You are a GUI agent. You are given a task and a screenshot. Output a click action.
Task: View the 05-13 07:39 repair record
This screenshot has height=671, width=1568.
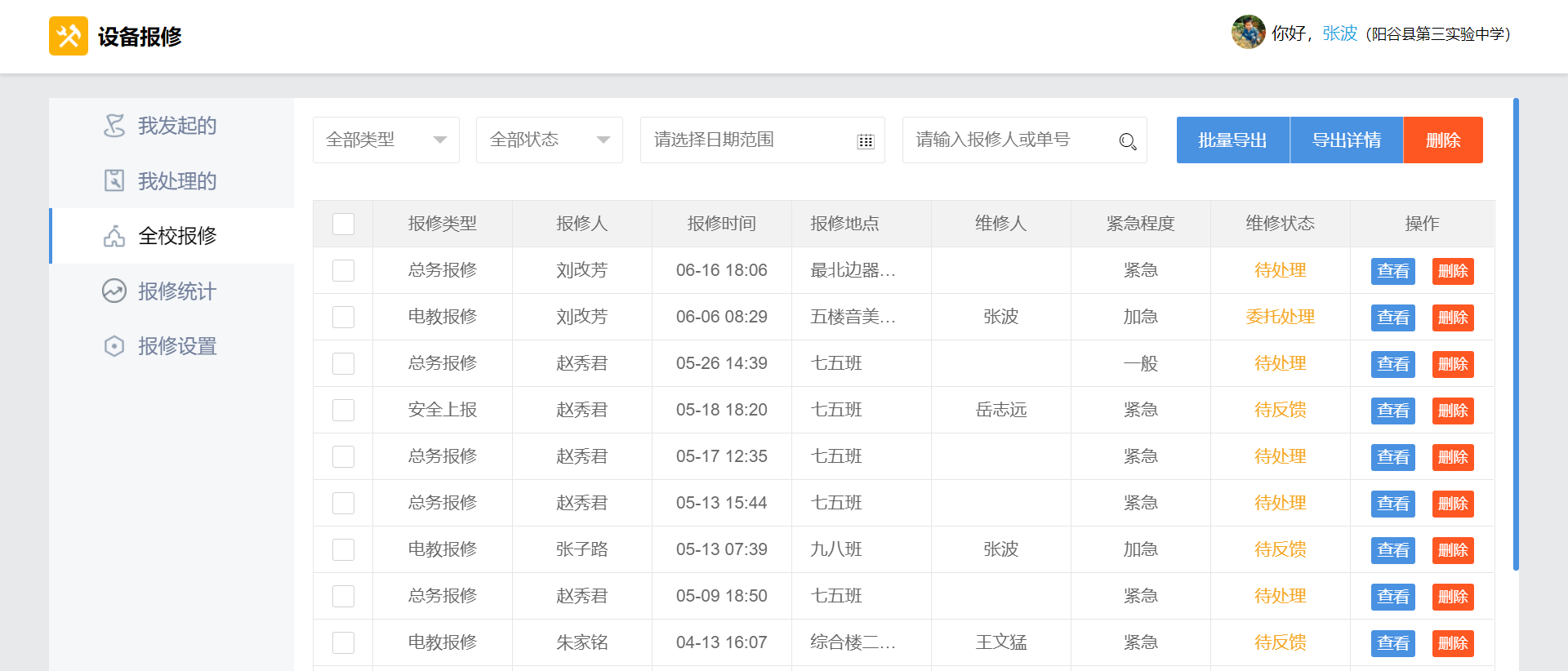coord(1393,550)
